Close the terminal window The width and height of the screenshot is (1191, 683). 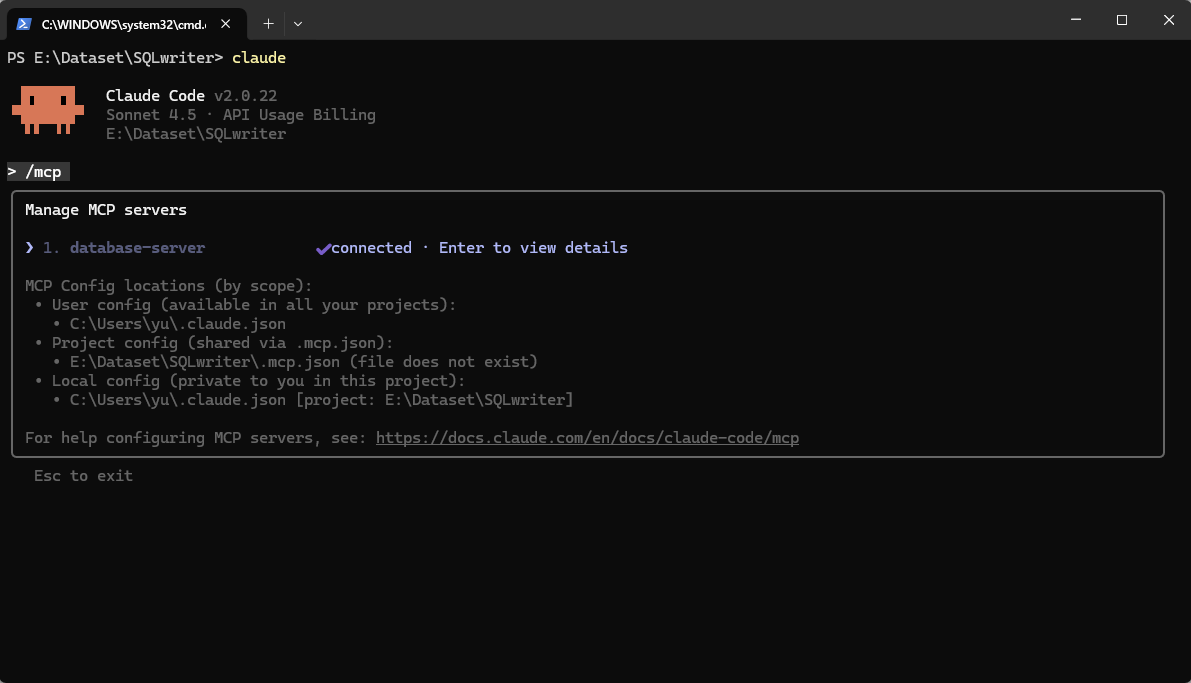[1168, 20]
